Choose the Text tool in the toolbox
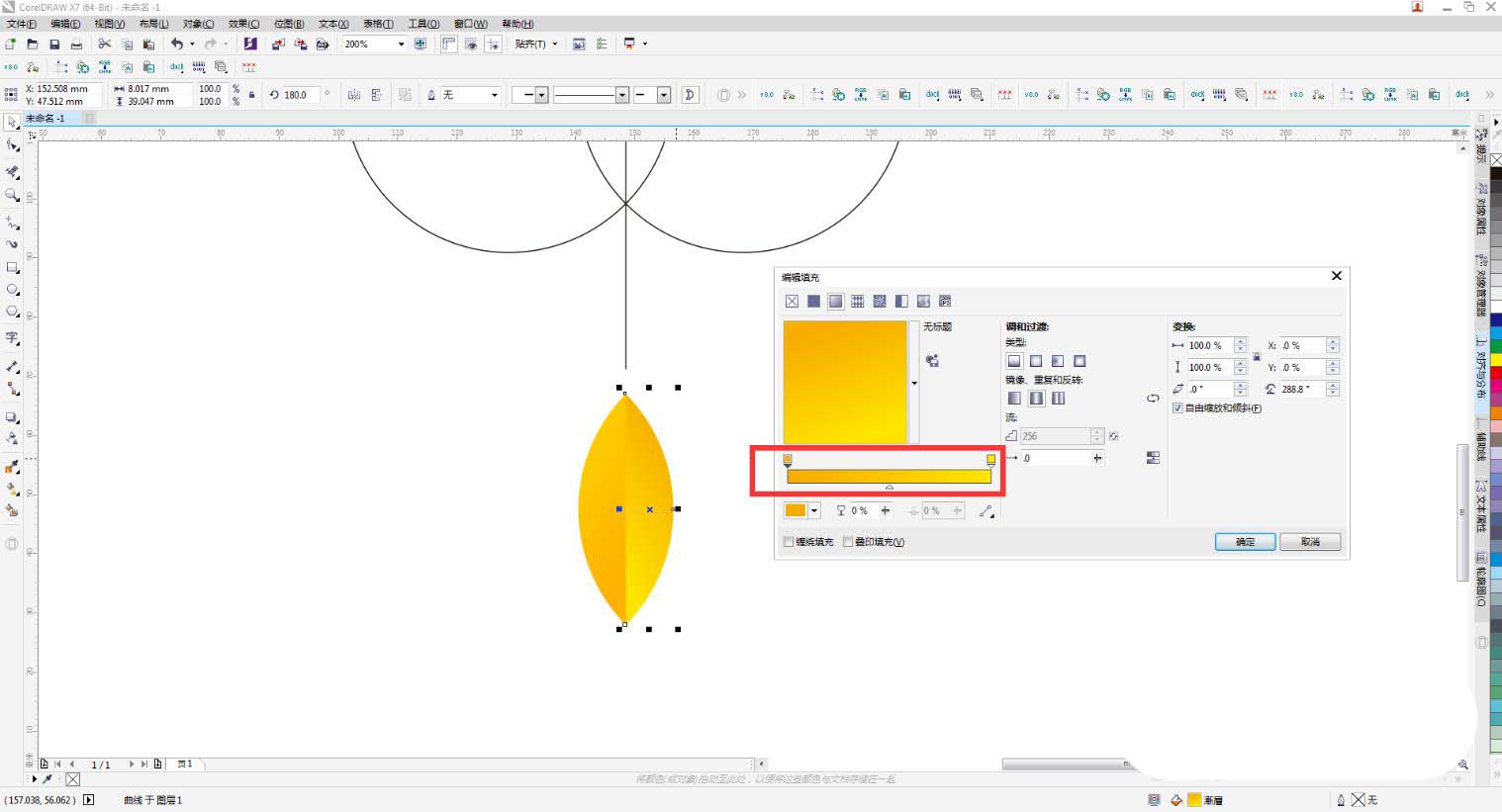The width and height of the screenshot is (1502, 812). (x=12, y=338)
